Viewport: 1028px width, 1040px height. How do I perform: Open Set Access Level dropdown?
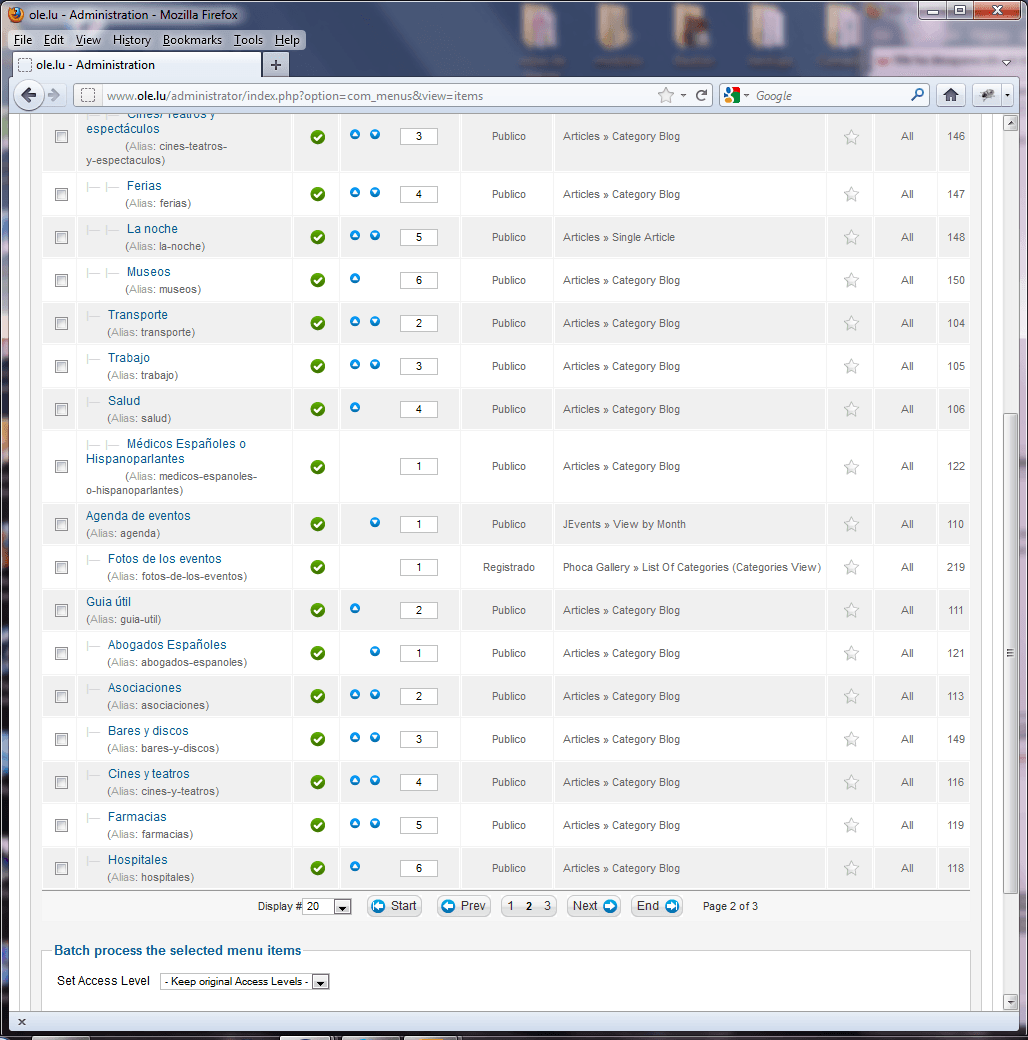pyautogui.click(x=245, y=982)
